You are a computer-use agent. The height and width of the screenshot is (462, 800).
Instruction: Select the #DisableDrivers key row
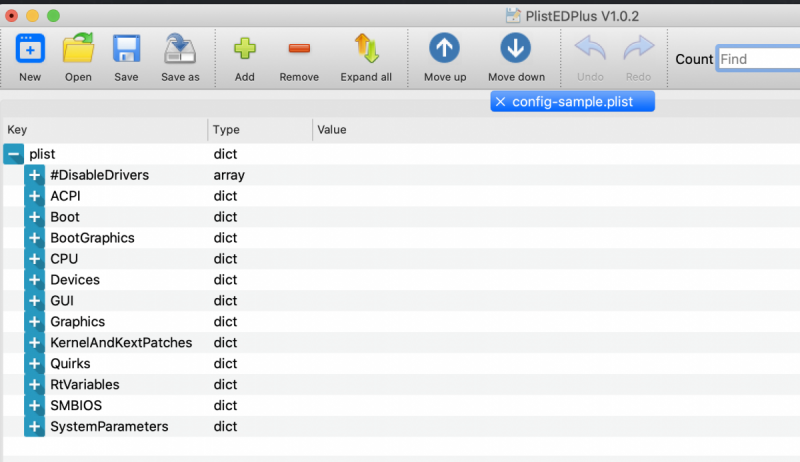tap(99, 175)
